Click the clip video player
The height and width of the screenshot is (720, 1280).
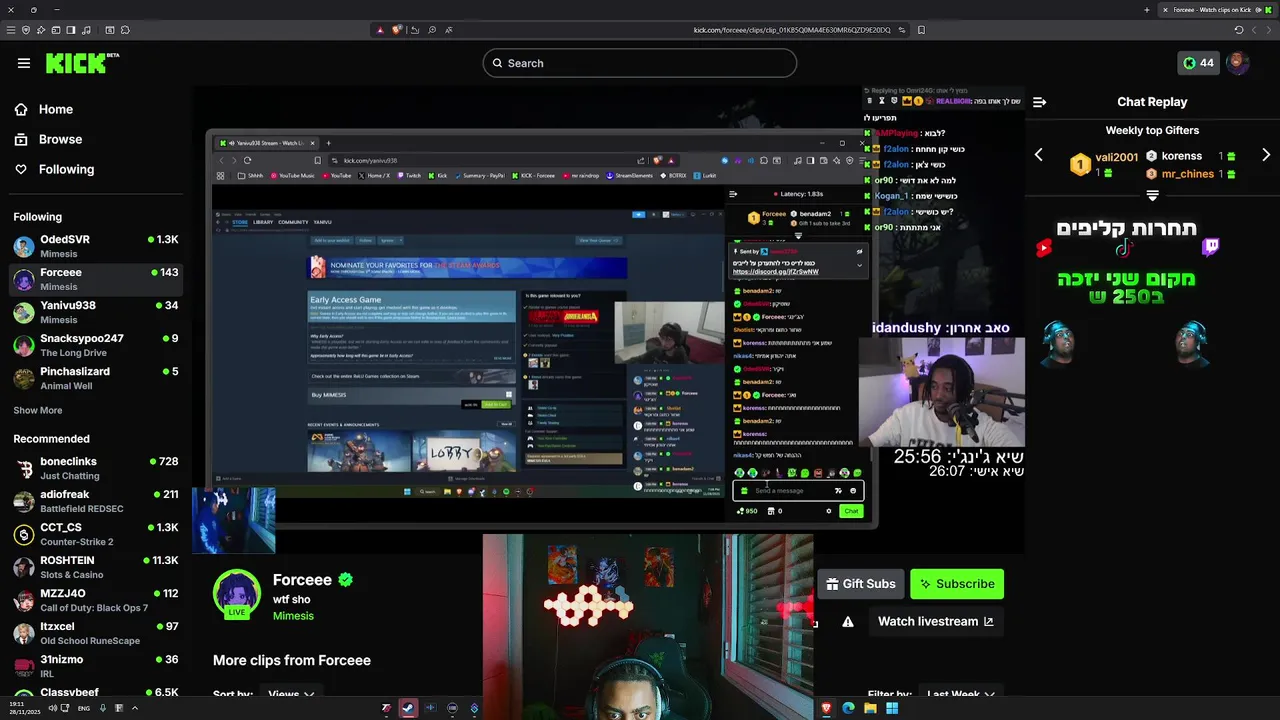(x=608, y=320)
